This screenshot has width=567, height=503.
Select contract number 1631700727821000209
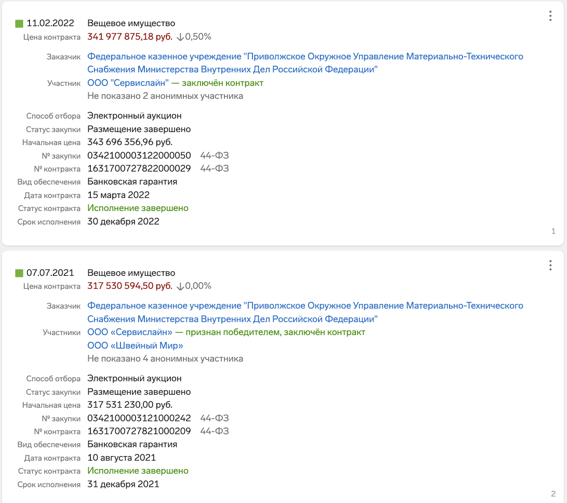(x=139, y=431)
